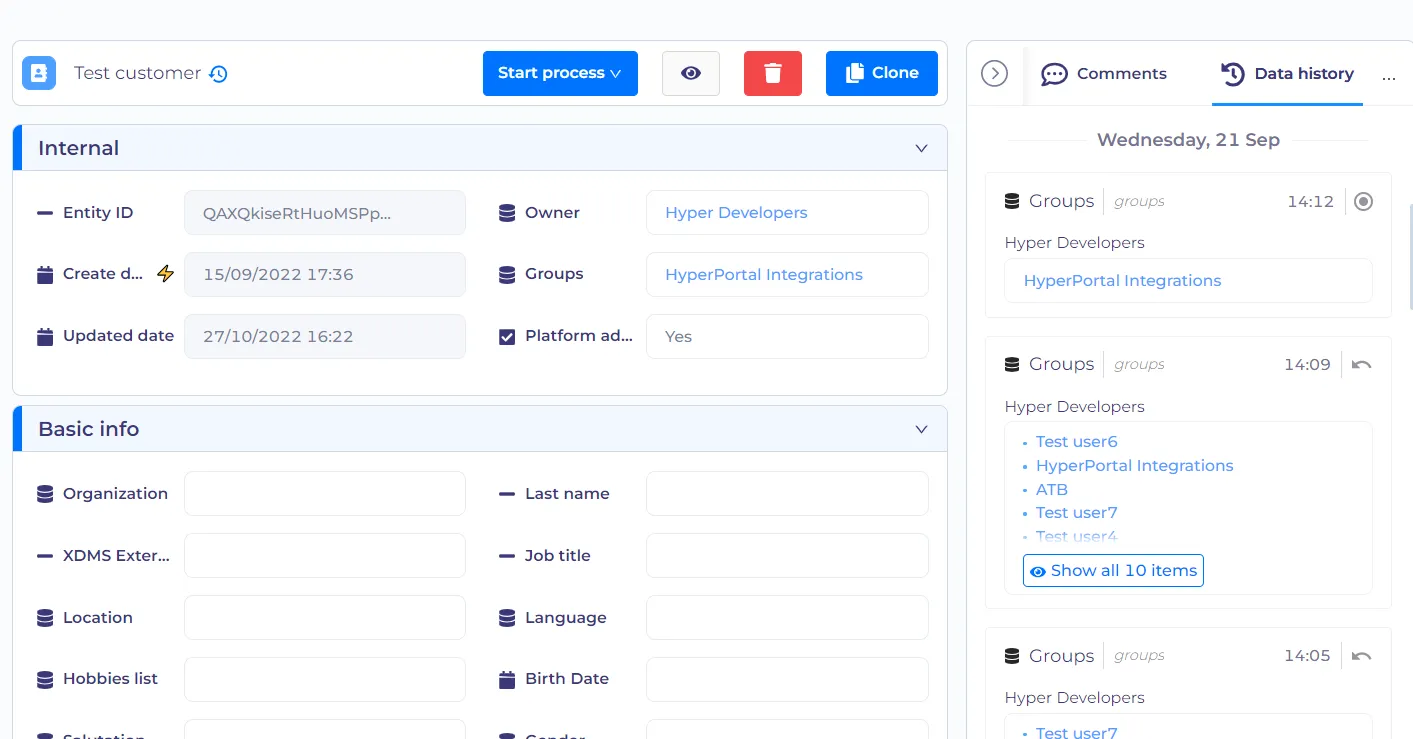
Task: Click the calendar icon next to Updated date
Action: 45,336
